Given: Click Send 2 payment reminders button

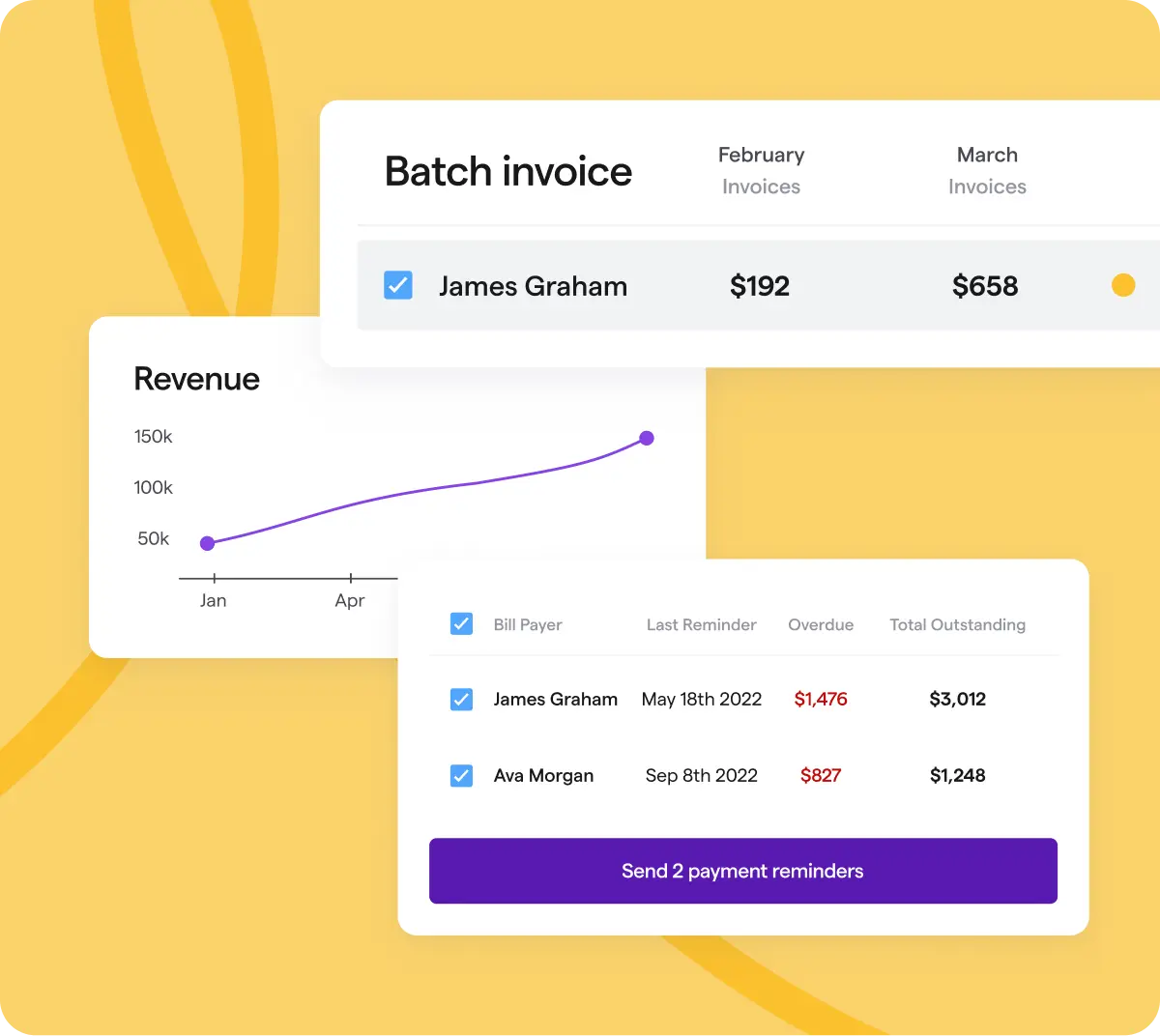Looking at the screenshot, I should pos(742,871).
